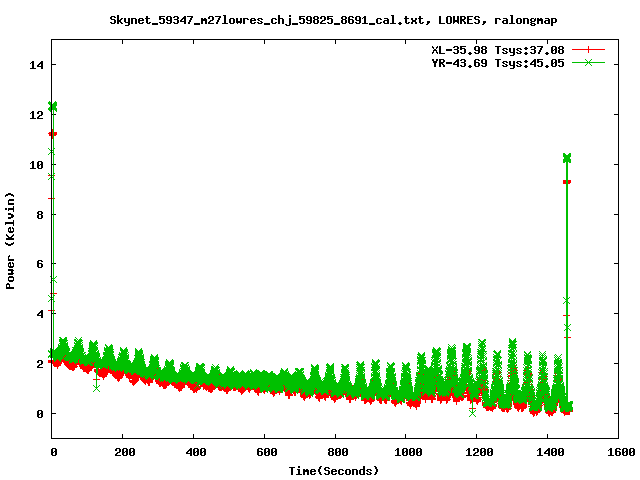The height and width of the screenshot is (480, 640).
Task: Click the green outlier point near zero at 1190 seconds
Action: 472,413
